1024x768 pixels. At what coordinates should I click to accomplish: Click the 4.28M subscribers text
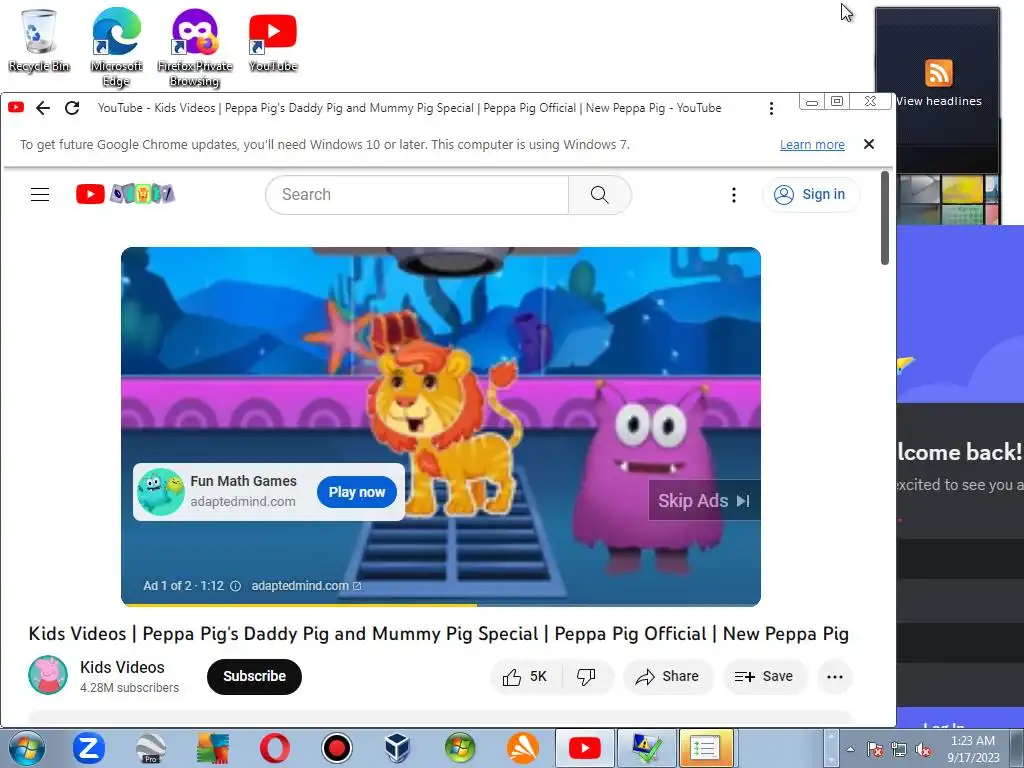tap(129, 688)
